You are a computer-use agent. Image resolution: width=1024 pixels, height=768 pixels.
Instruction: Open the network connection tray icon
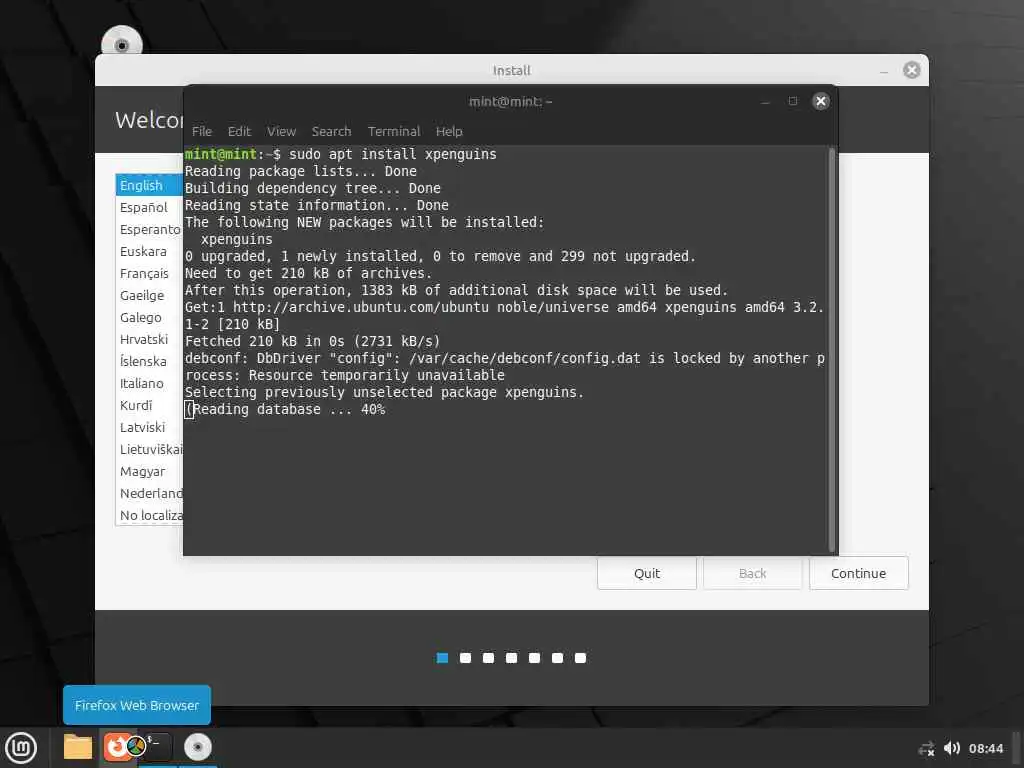click(x=926, y=748)
